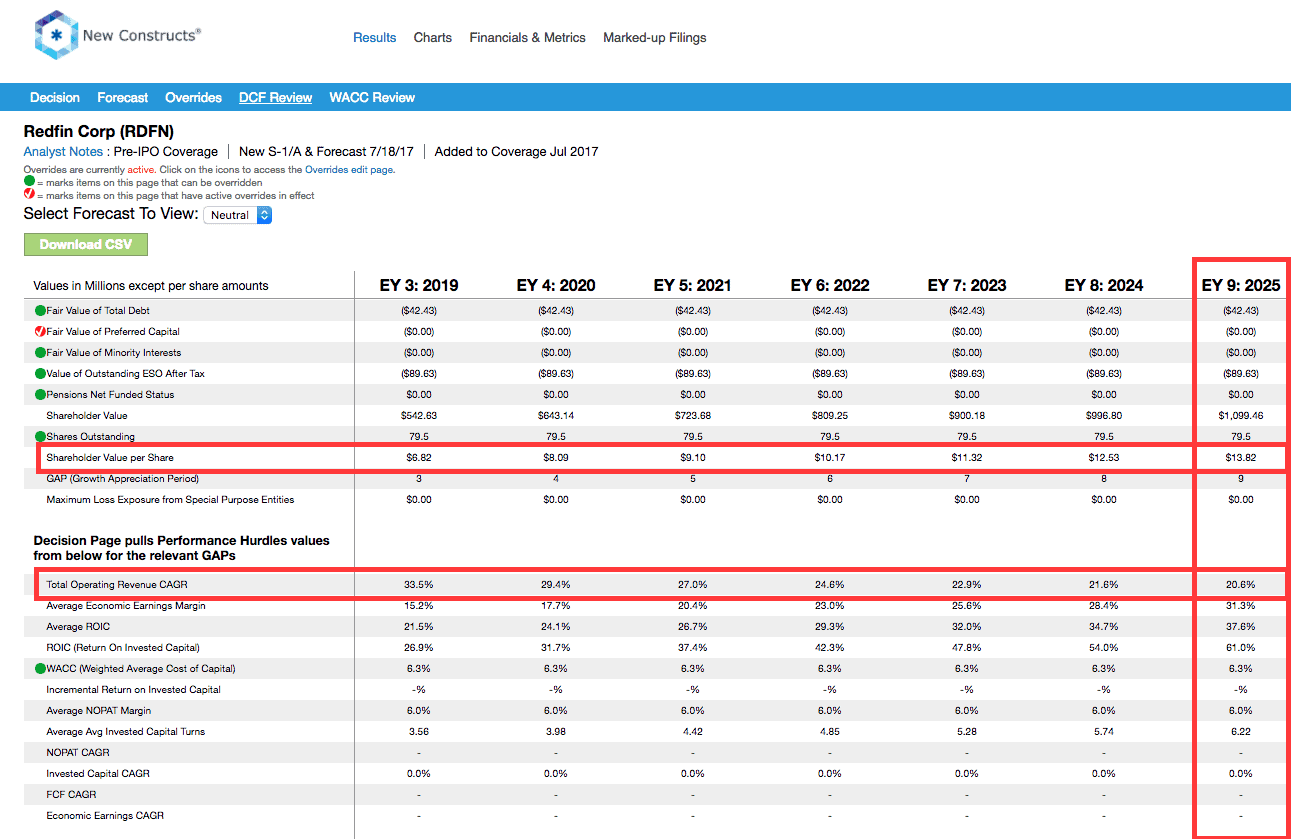
Task: Click the Incremental Return on Invested Capital label
Action: point(133,689)
